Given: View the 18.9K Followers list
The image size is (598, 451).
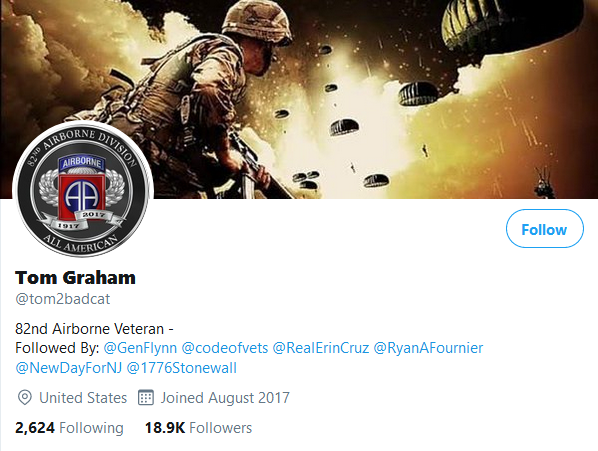Looking at the screenshot, I should [x=198, y=428].
